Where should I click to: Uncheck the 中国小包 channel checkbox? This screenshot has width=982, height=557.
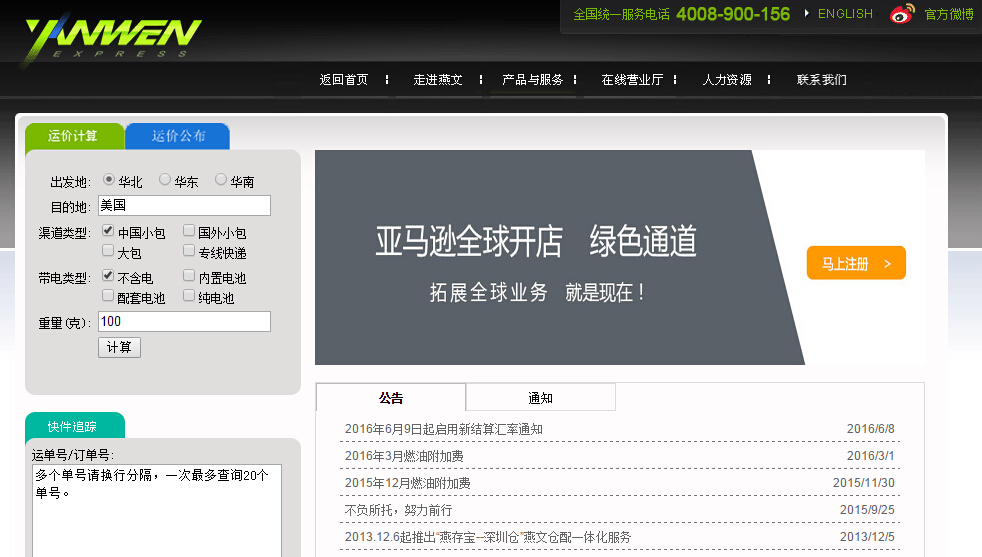point(108,231)
